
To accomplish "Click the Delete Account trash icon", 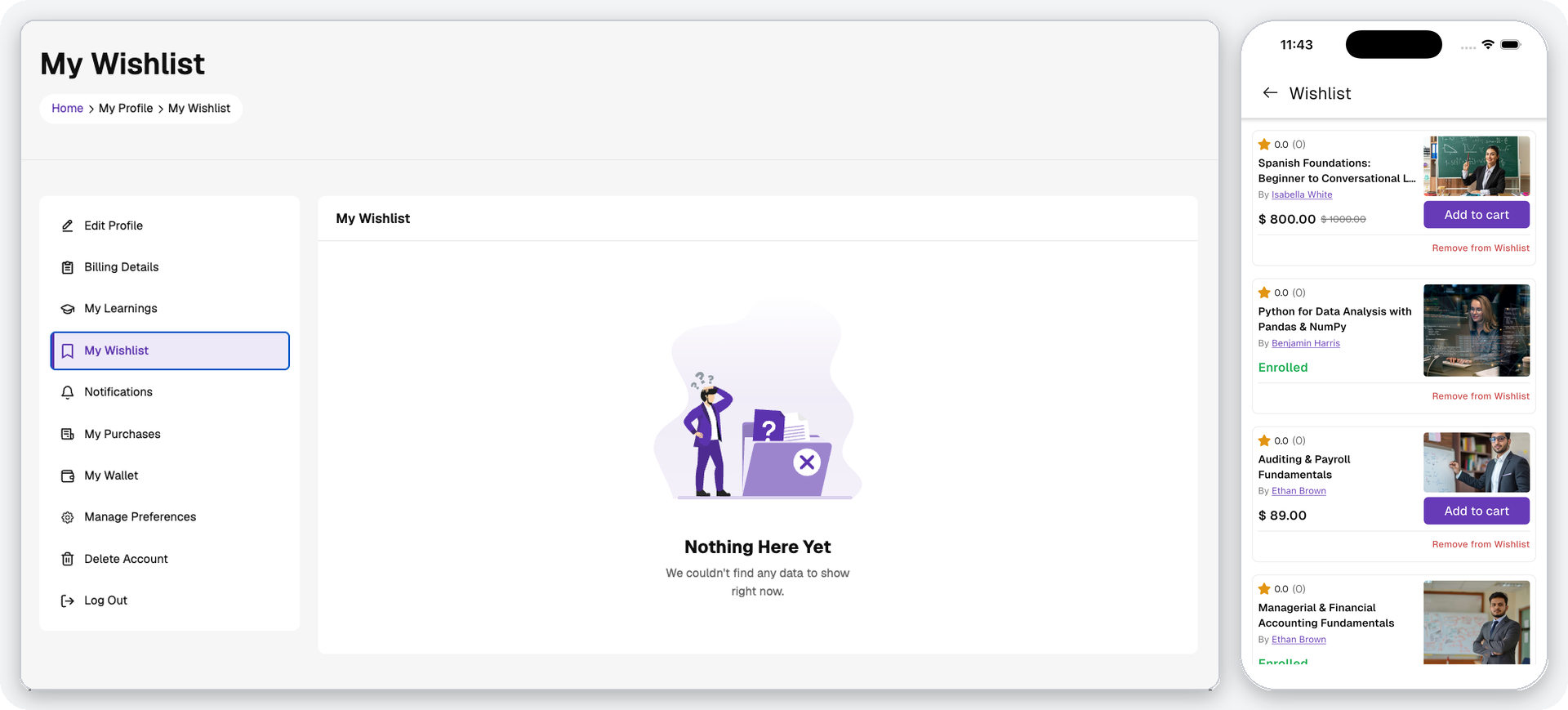I will click(x=68, y=559).
